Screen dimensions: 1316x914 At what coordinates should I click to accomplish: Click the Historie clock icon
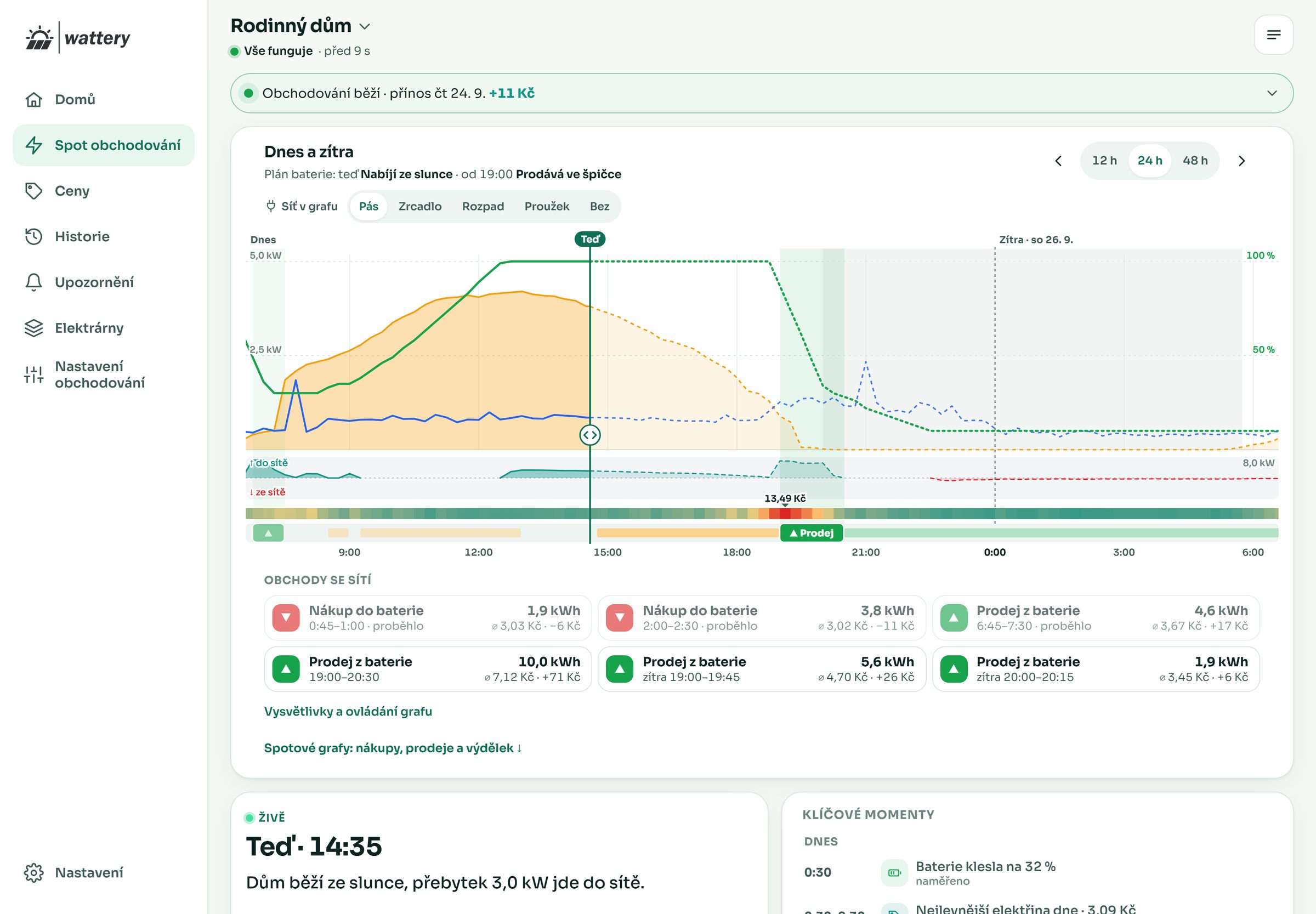(34, 236)
